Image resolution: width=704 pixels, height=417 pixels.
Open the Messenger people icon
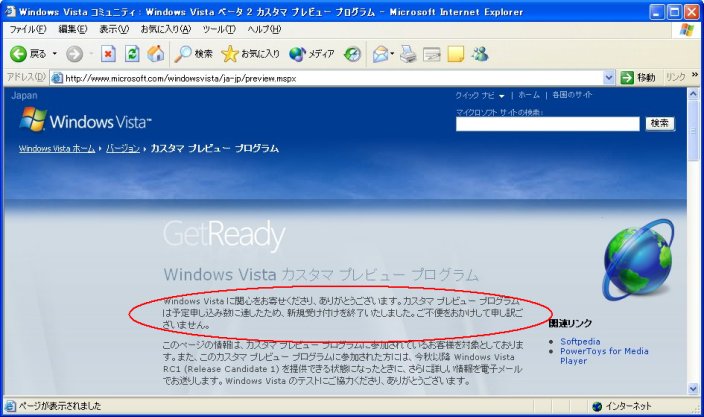tap(480, 54)
